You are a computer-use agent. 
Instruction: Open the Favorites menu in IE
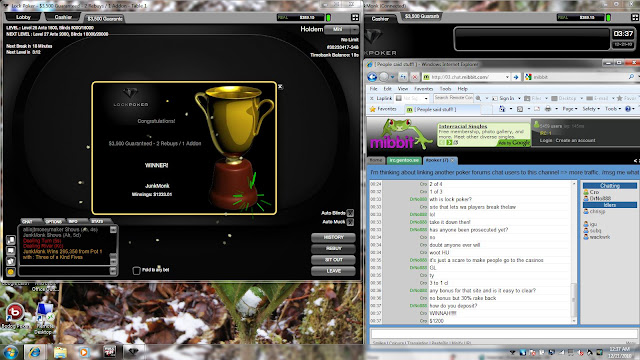click(x=424, y=89)
